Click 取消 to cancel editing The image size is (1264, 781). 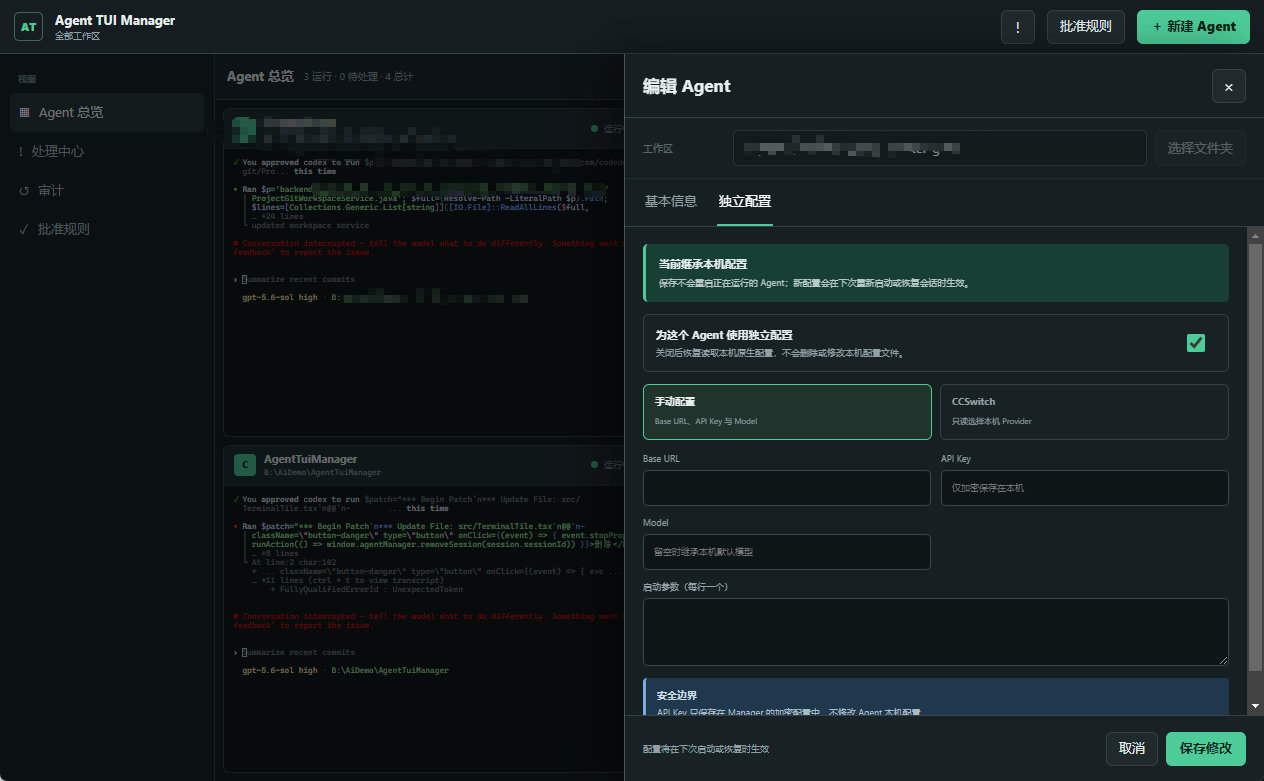(1132, 748)
